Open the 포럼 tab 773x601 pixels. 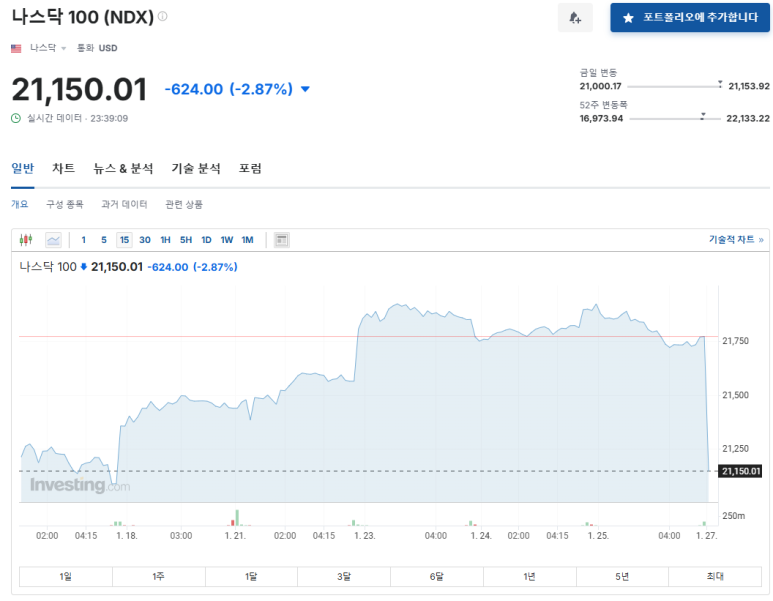pos(250,169)
